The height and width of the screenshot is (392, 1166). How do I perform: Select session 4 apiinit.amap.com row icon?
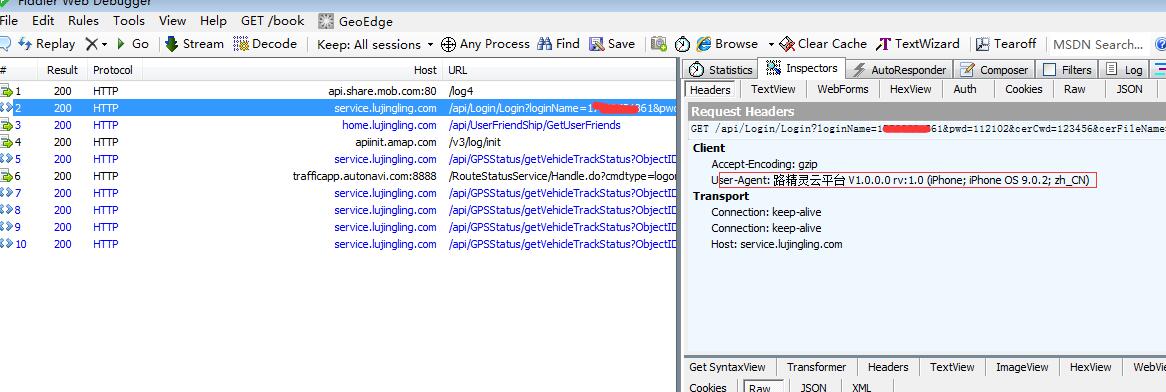coord(7,142)
